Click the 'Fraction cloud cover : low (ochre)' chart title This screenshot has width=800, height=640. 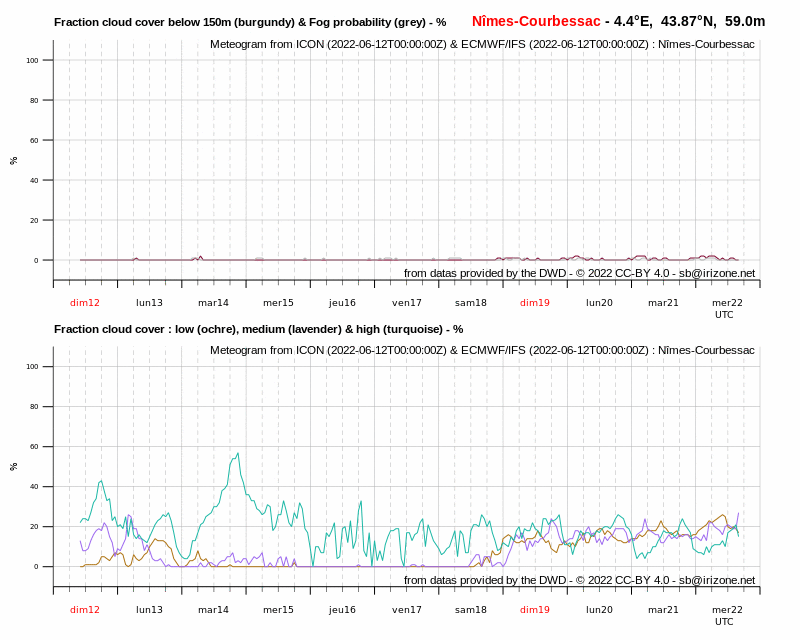[x=259, y=329]
